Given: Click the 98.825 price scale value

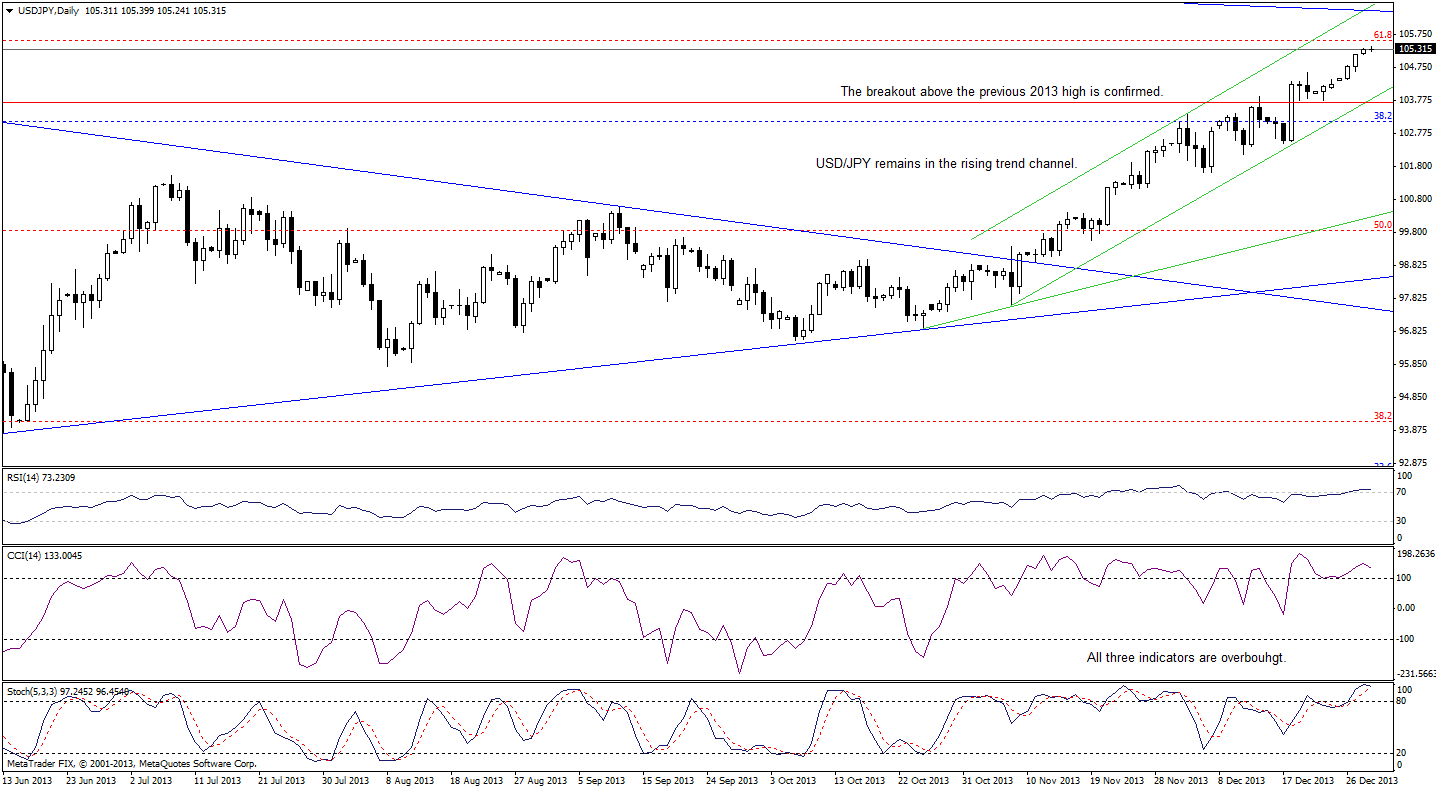Looking at the screenshot, I should pyautogui.click(x=1413, y=265).
